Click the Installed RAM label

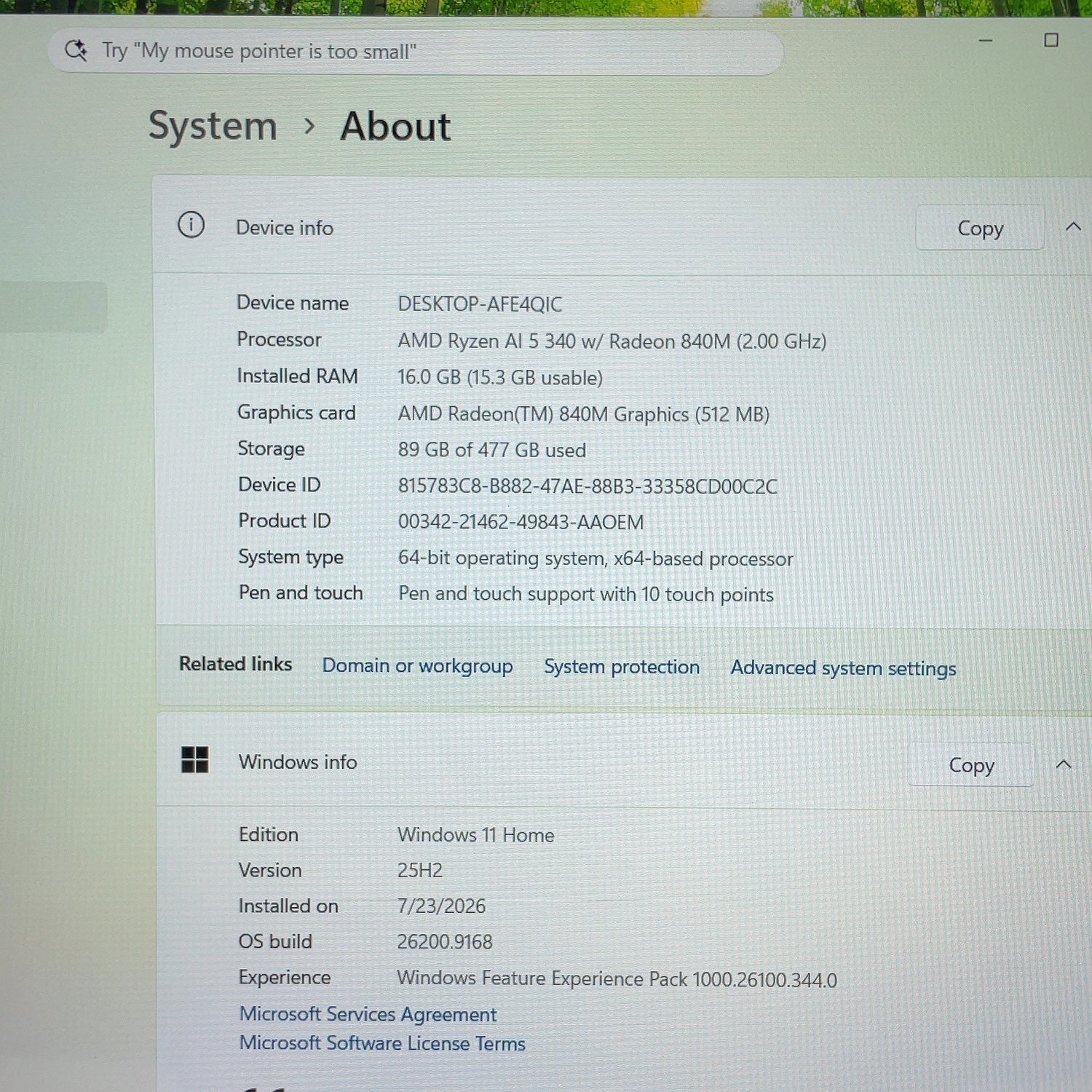pos(297,376)
